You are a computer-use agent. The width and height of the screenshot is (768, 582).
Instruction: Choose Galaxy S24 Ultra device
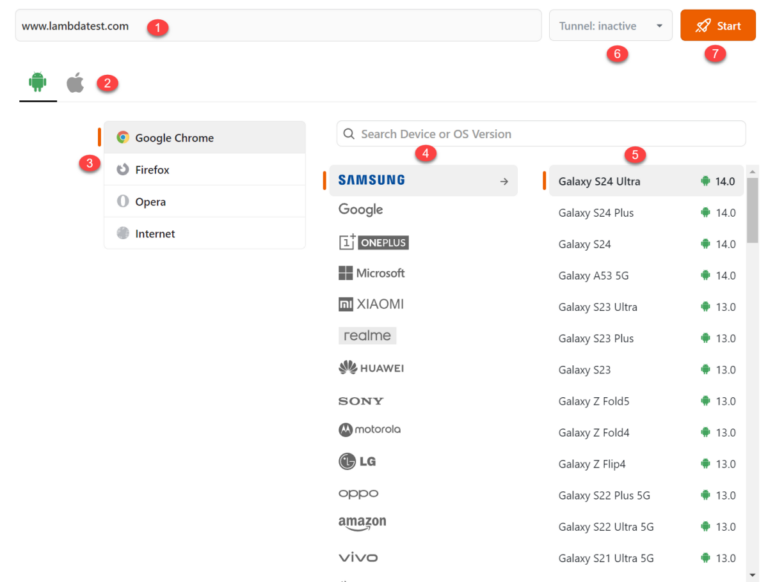point(599,181)
